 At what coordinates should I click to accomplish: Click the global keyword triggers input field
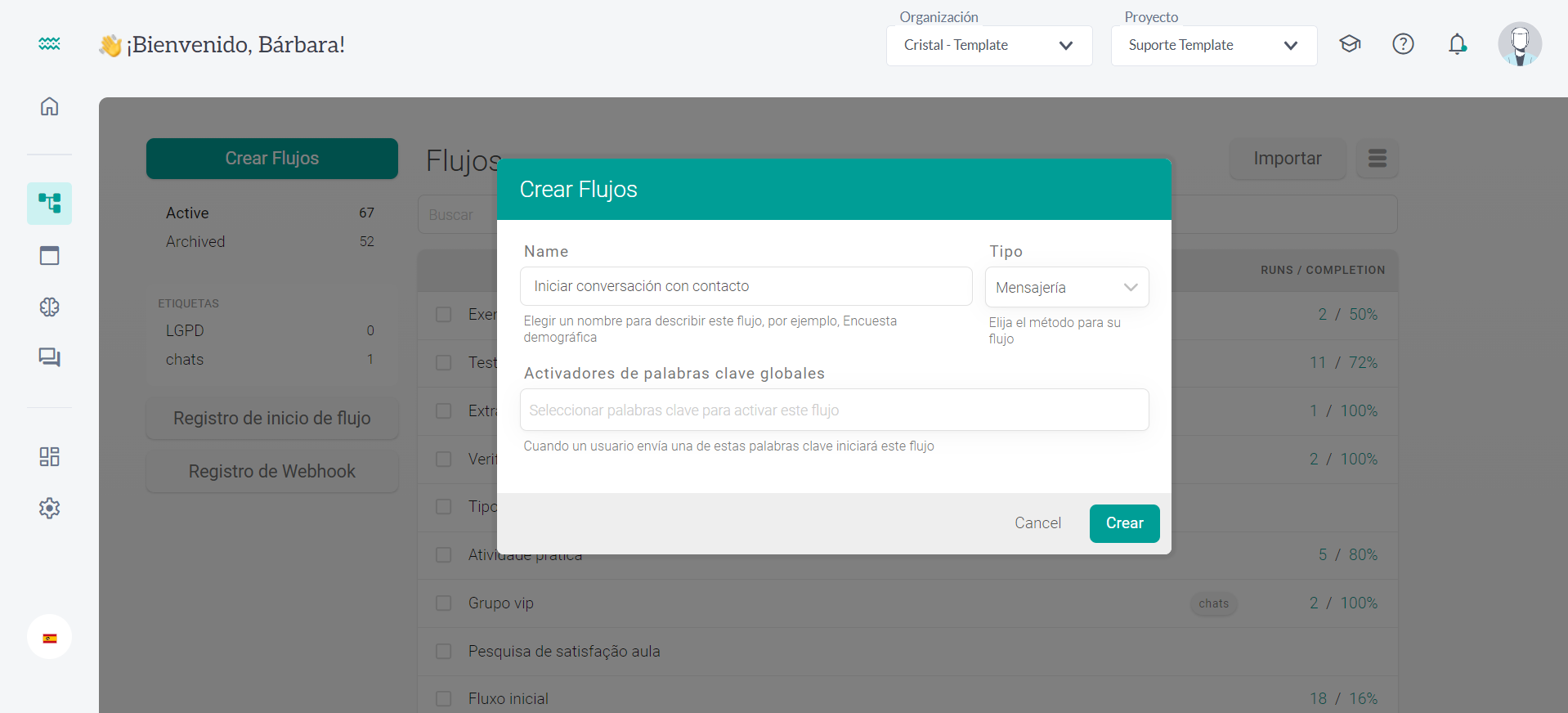[834, 410]
